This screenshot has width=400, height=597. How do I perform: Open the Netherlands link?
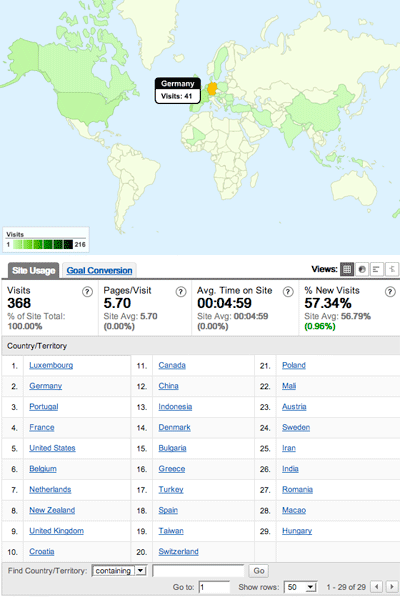[x=50, y=489]
